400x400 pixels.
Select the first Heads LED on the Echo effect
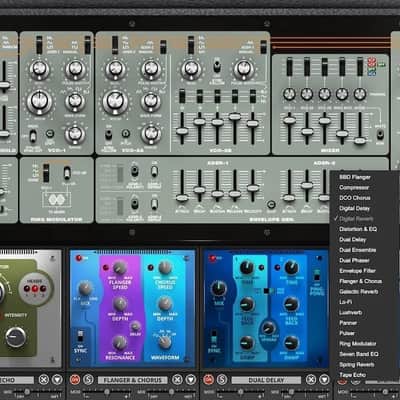point(27,289)
